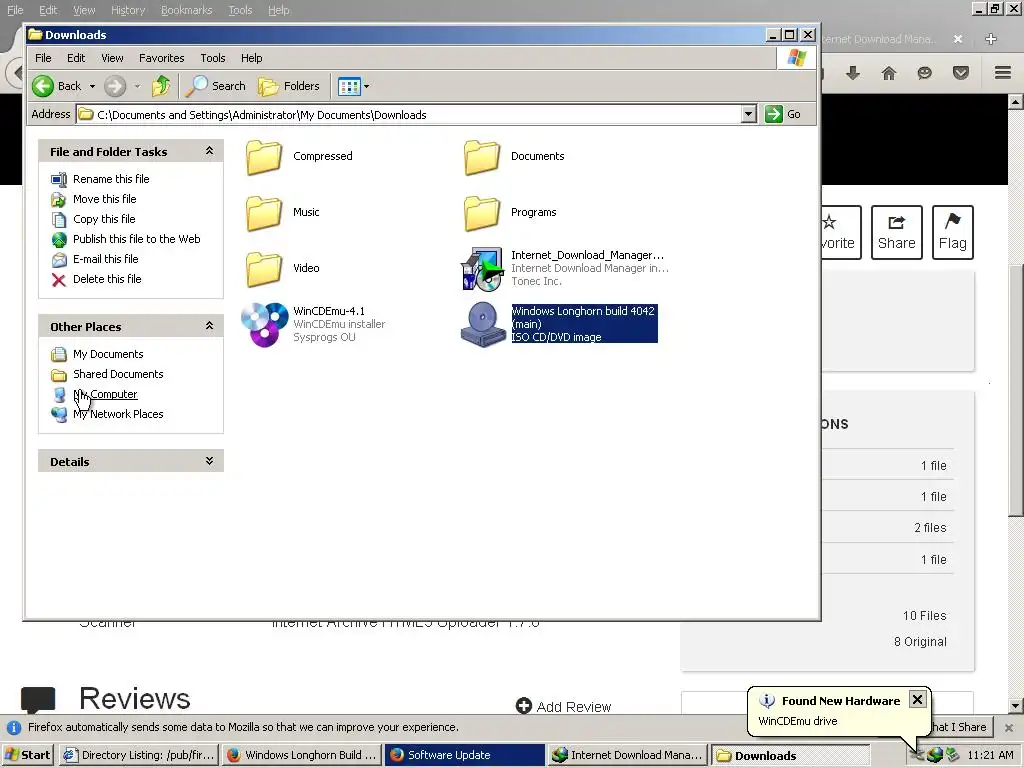The width and height of the screenshot is (1024, 768).
Task: Click the Start button
Action: (x=27, y=755)
